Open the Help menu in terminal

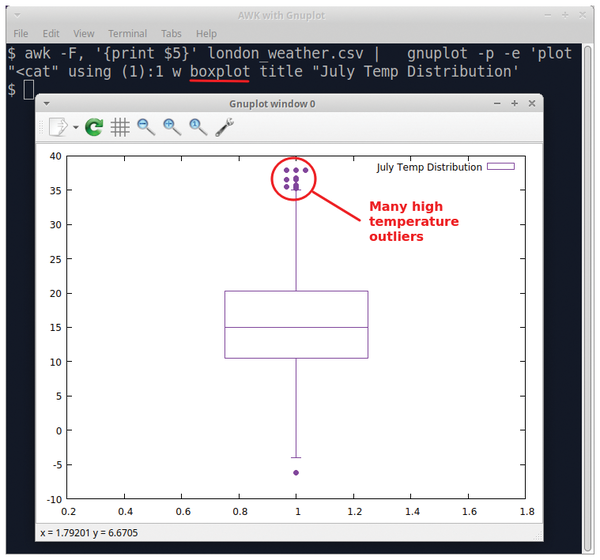coord(206,34)
